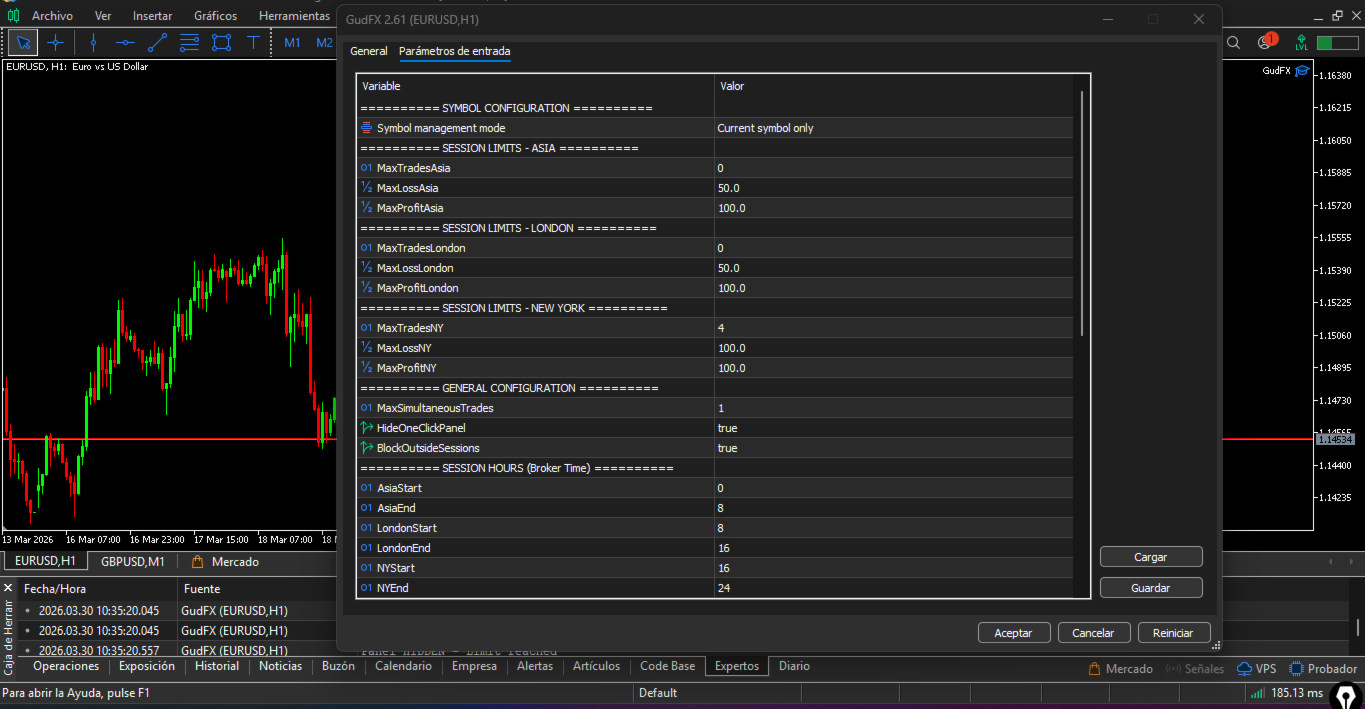Open the Probador strategy tester icon
Image resolution: width=1365 pixels, height=709 pixels.
[x=1324, y=669]
